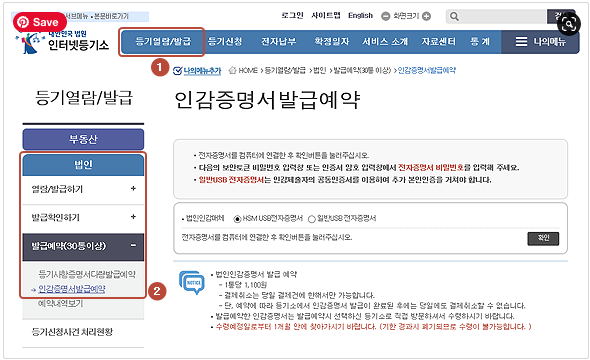The image size is (590, 360).
Task: Open the 등기신청 menu
Action: [225, 41]
